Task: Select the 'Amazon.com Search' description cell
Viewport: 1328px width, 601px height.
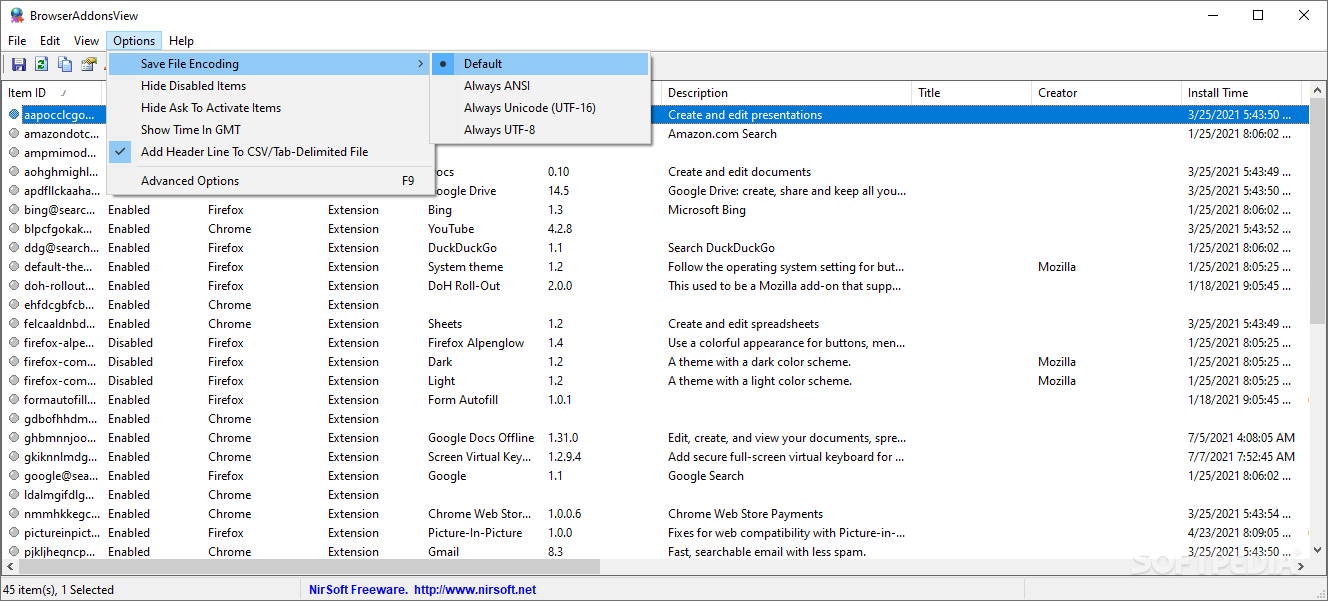Action: [x=722, y=134]
